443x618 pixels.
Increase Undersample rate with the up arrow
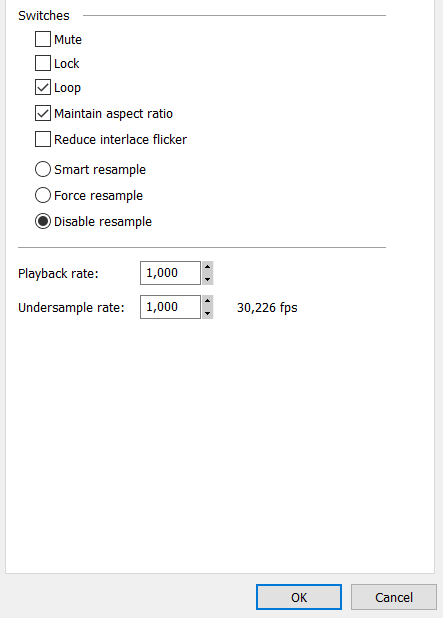click(207, 301)
